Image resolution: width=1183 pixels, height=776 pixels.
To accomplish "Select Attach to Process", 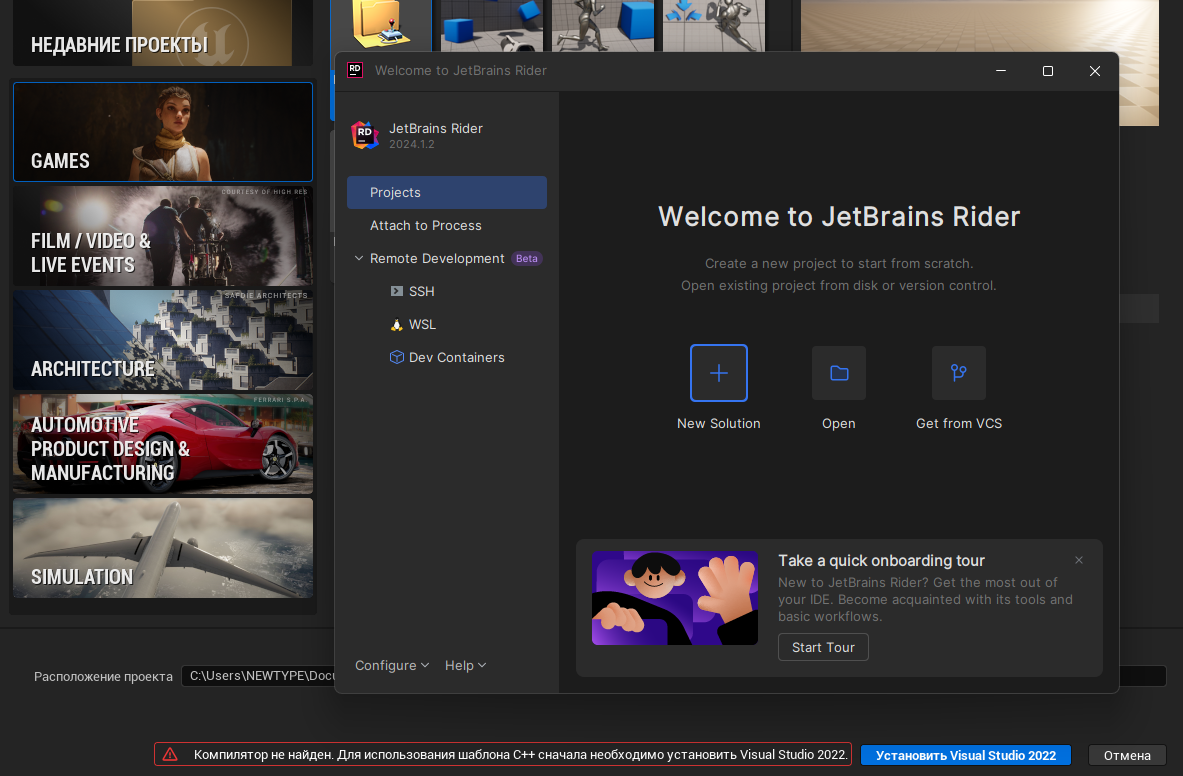I will [x=426, y=225].
